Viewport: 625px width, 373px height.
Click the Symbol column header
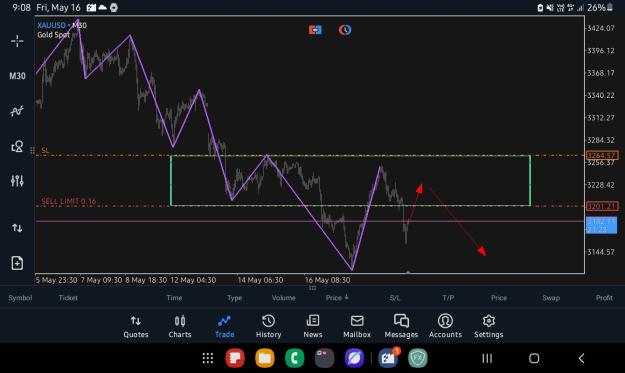(20, 298)
